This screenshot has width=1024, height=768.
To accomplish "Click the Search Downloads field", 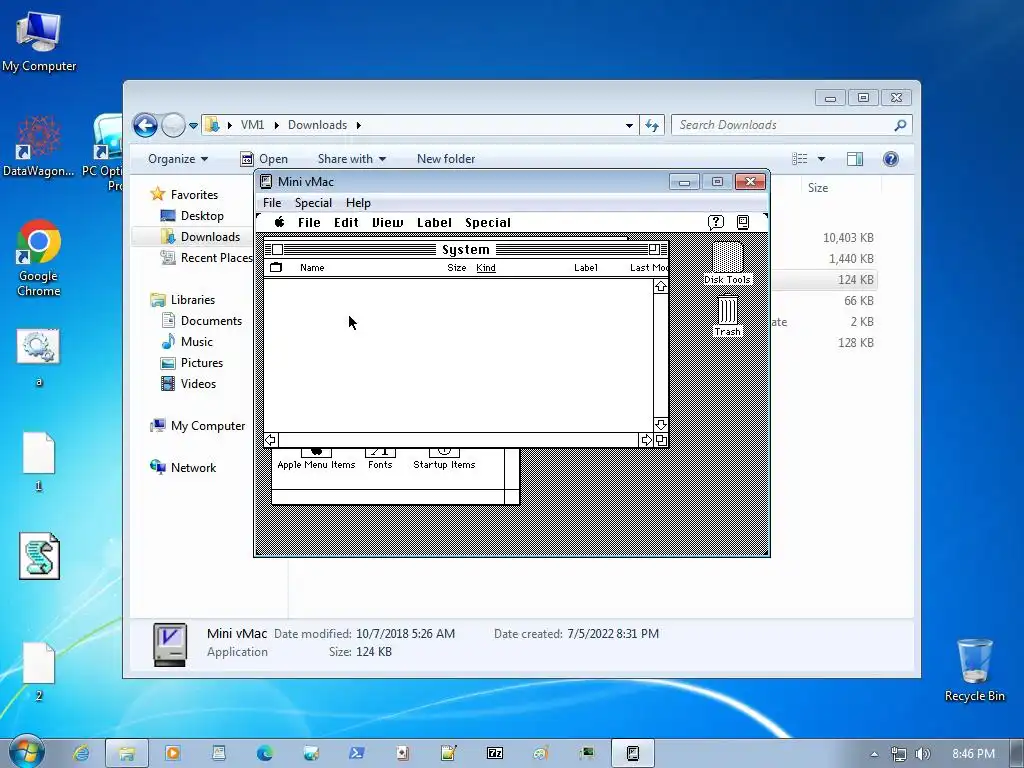I will click(x=792, y=125).
